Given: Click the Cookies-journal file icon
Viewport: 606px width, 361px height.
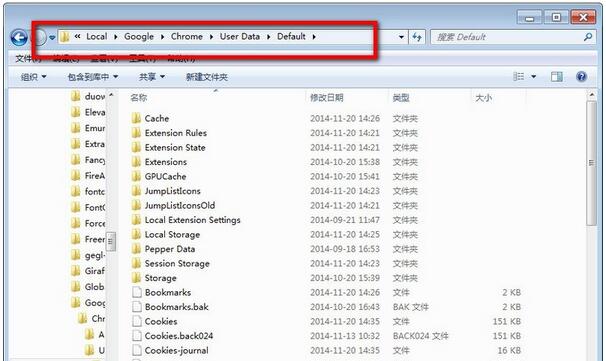Looking at the screenshot, I should tap(136, 350).
